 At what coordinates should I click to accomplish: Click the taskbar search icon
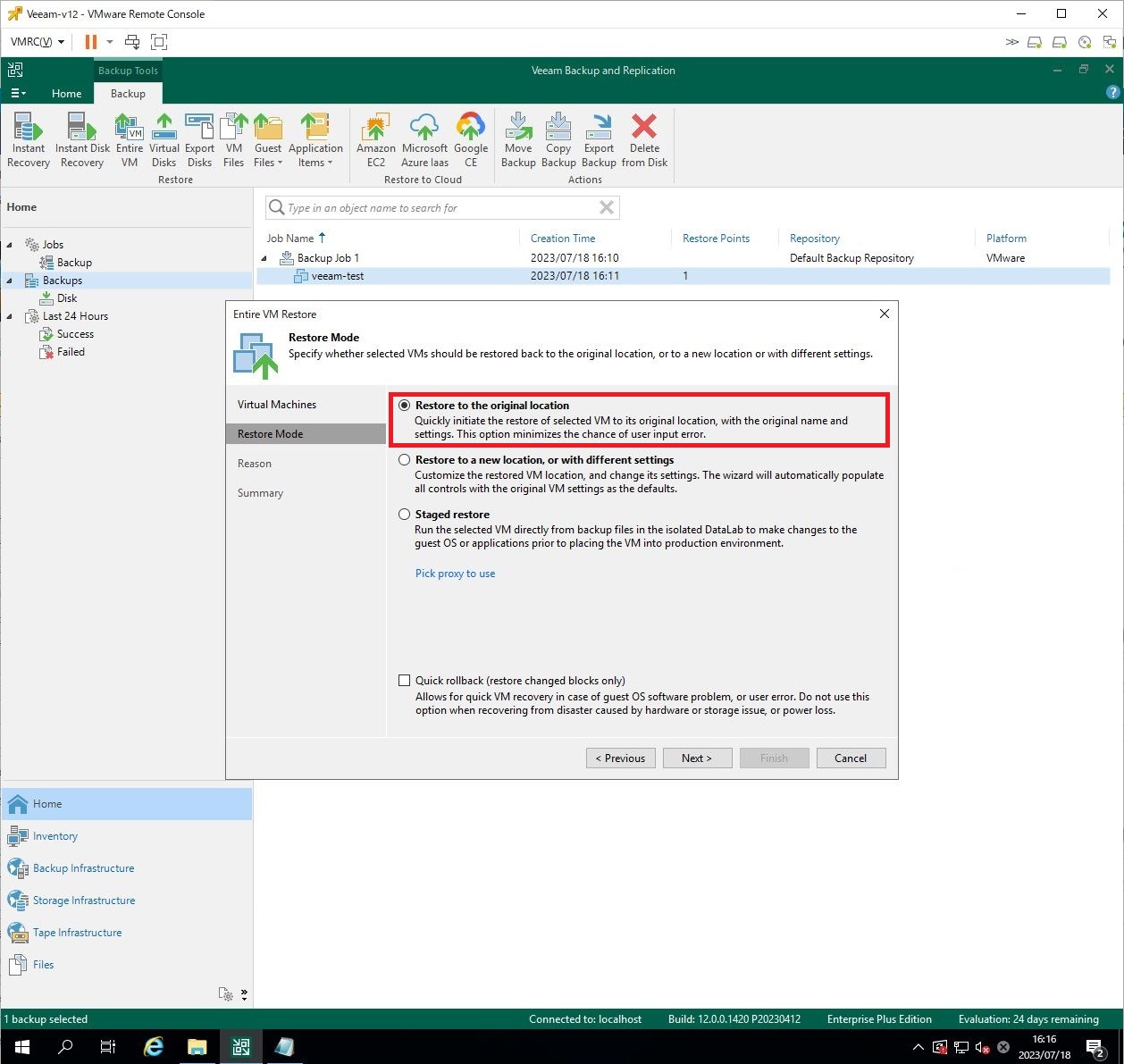(x=65, y=1047)
